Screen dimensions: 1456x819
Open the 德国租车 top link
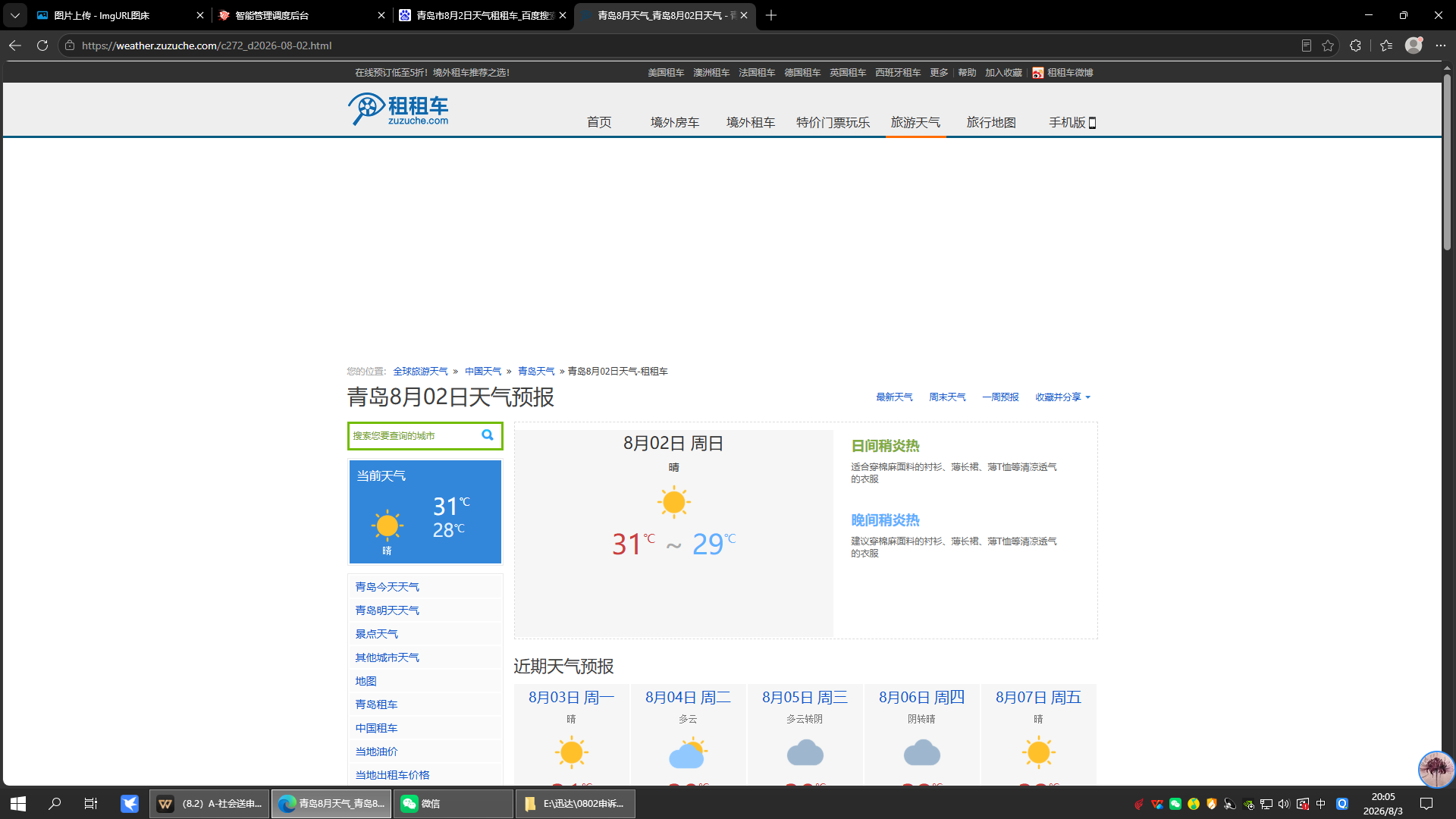click(802, 73)
